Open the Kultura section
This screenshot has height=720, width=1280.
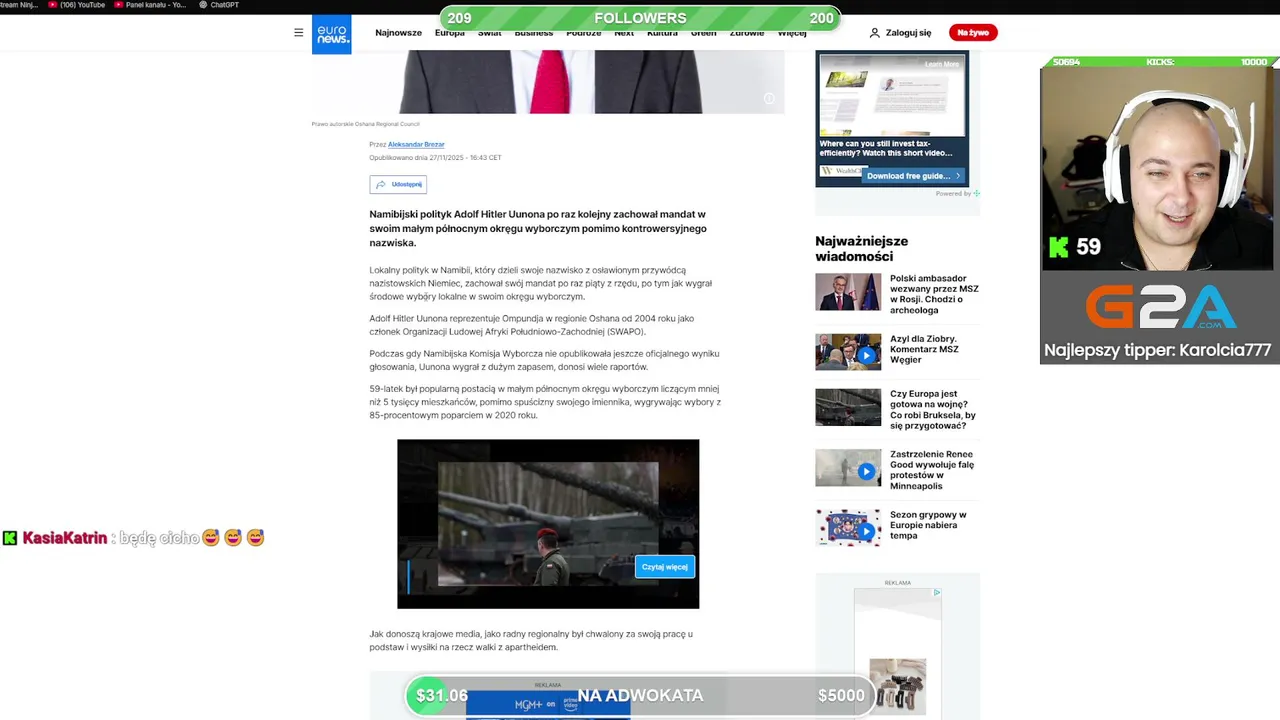click(x=662, y=33)
